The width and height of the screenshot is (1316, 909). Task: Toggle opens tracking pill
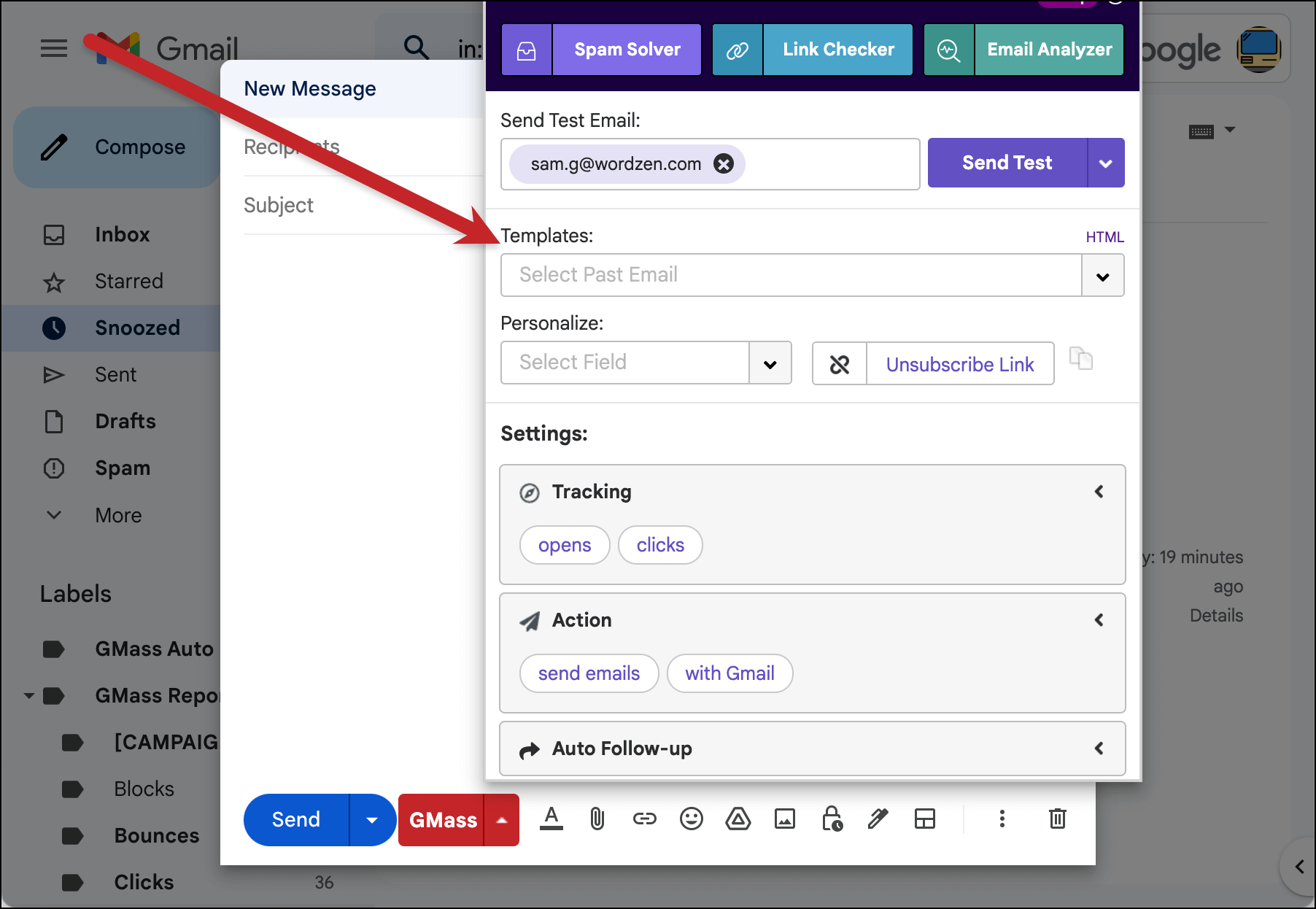[x=565, y=545]
